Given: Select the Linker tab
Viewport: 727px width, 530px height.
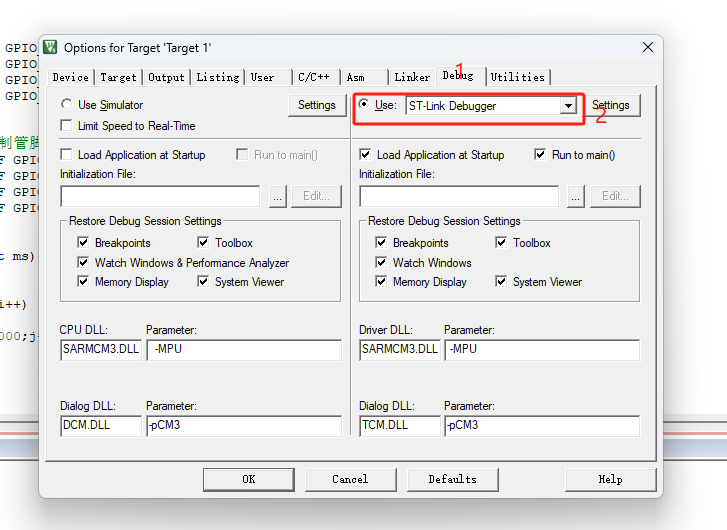Looking at the screenshot, I should pos(412,77).
